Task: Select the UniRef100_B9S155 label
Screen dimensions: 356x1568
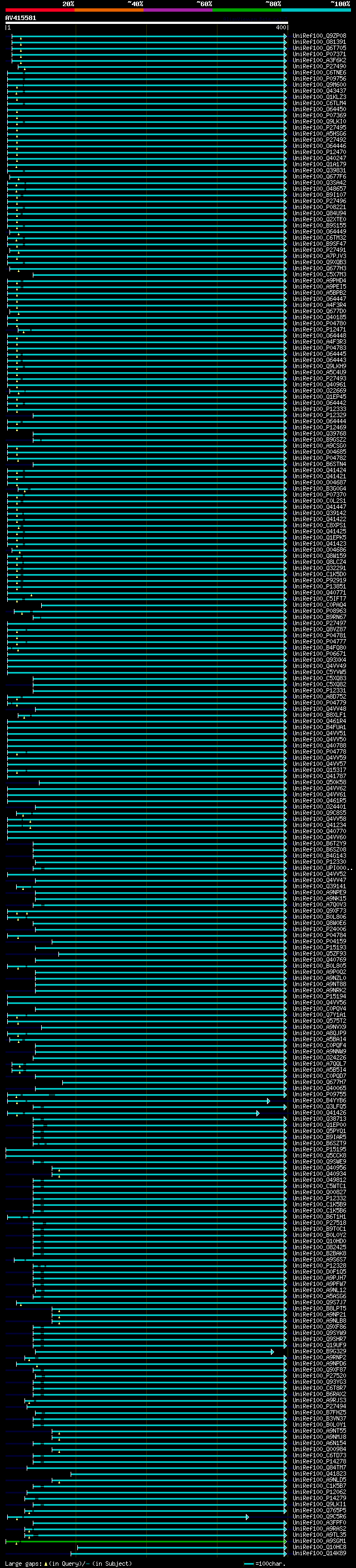Action: pos(319,225)
